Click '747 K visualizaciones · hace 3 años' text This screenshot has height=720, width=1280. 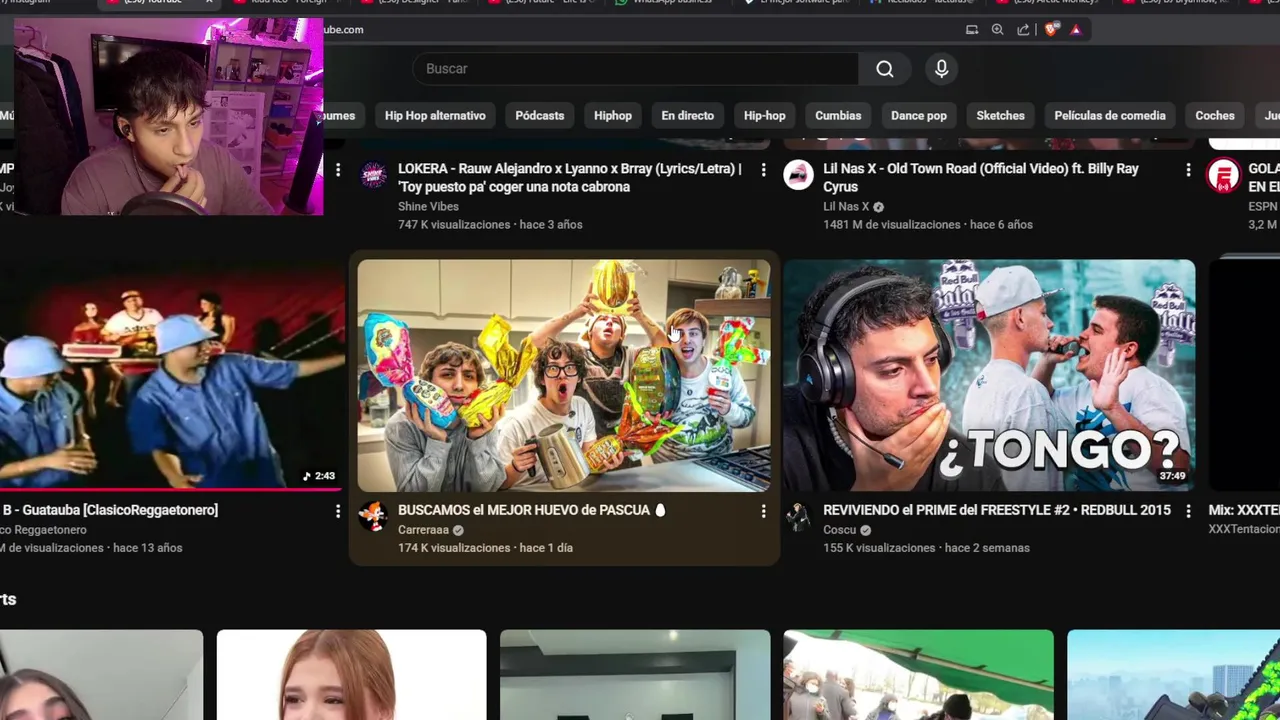click(490, 225)
